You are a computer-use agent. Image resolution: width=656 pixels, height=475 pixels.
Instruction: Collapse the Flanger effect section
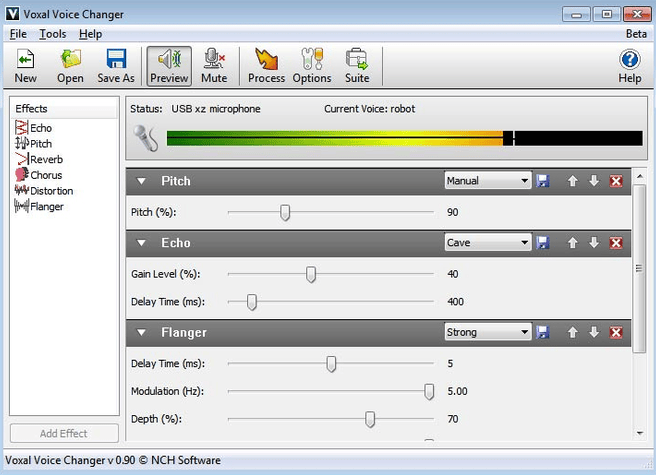click(141, 333)
